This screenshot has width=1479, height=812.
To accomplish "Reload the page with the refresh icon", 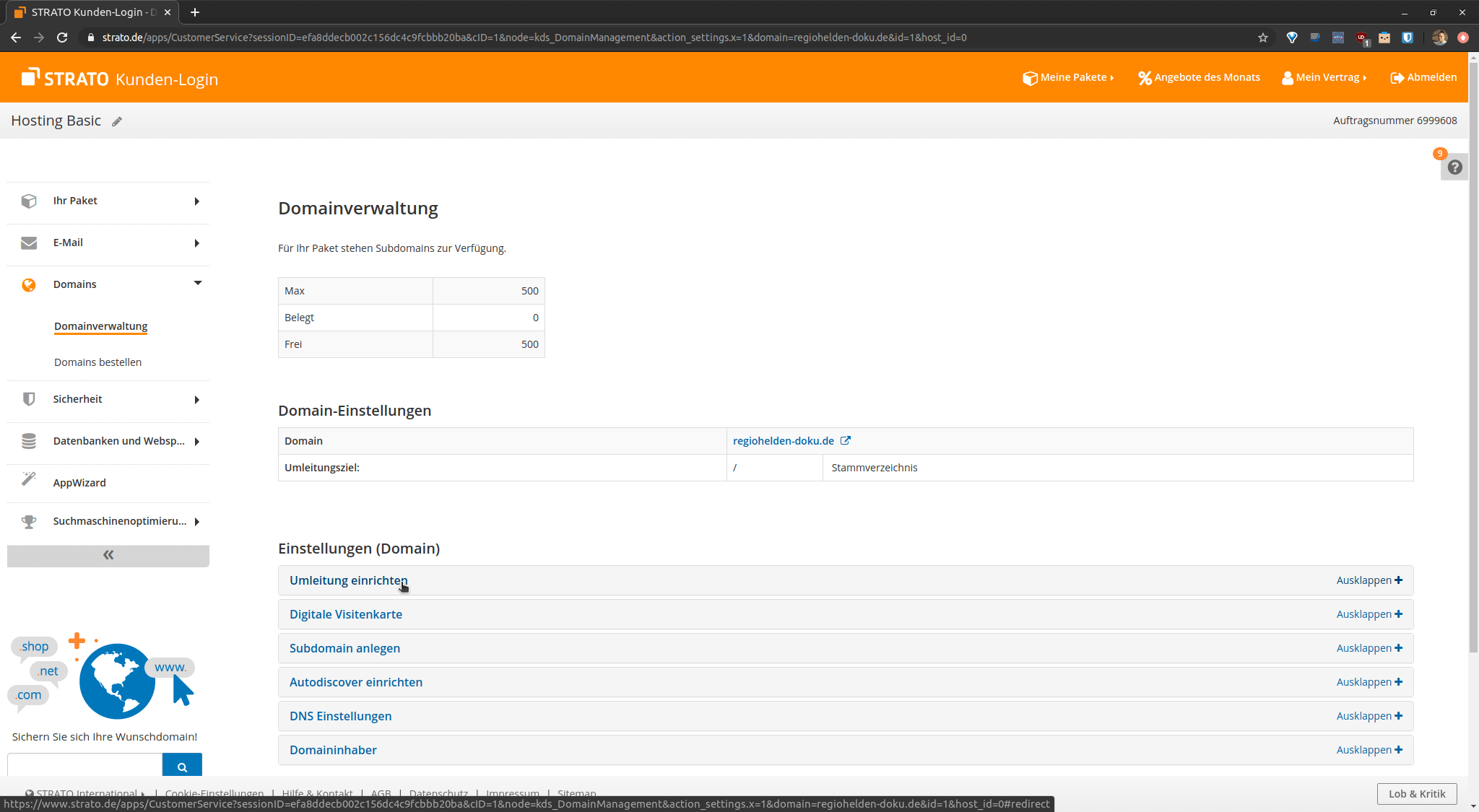I will point(62,38).
